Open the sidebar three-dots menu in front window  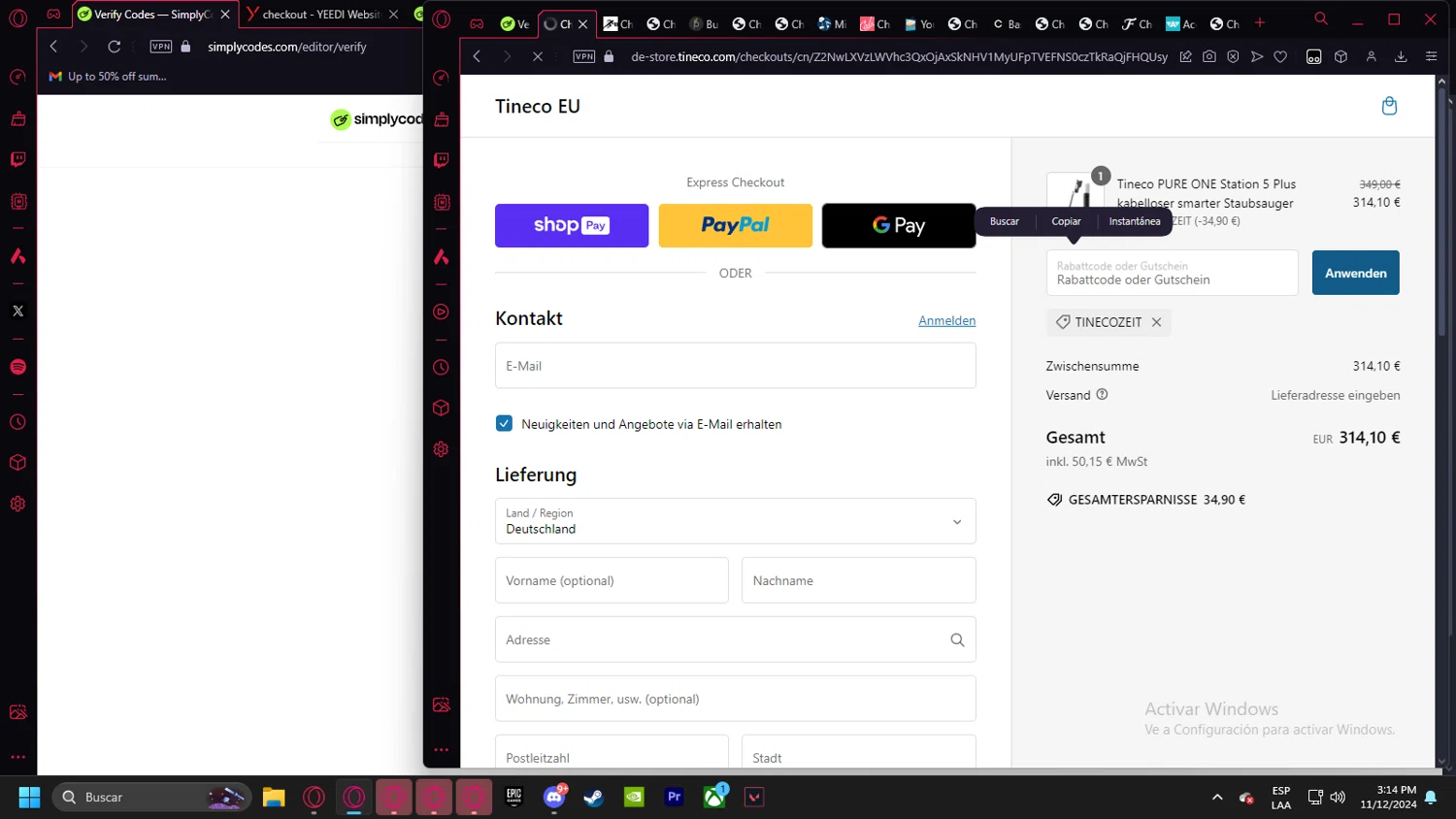[442, 749]
